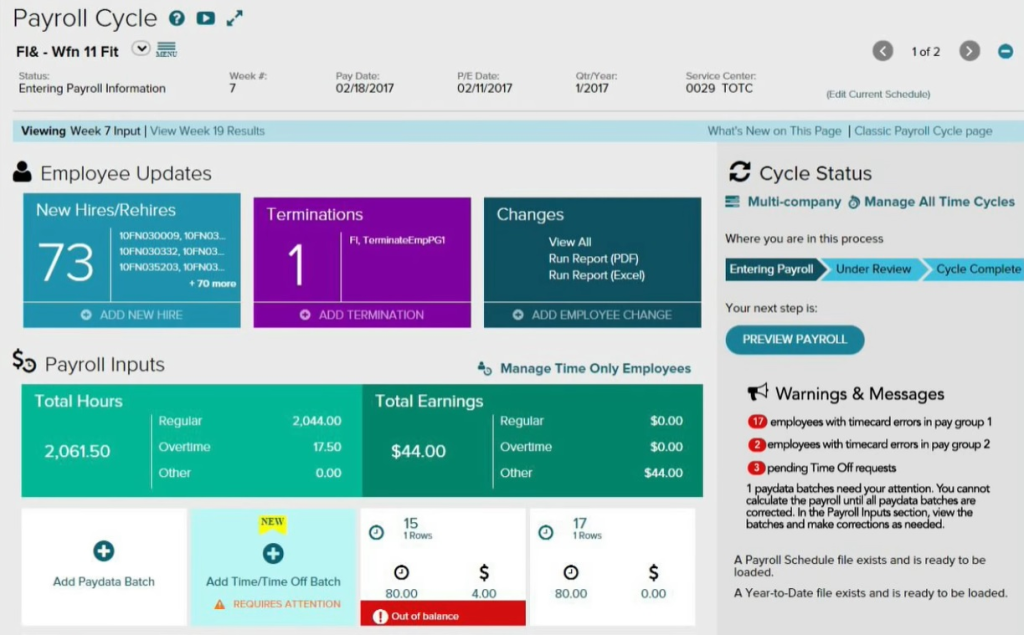The height and width of the screenshot is (635, 1024).
Task: Go to next company with right arrow
Action: pyautogui.click(x=969, y=51)
